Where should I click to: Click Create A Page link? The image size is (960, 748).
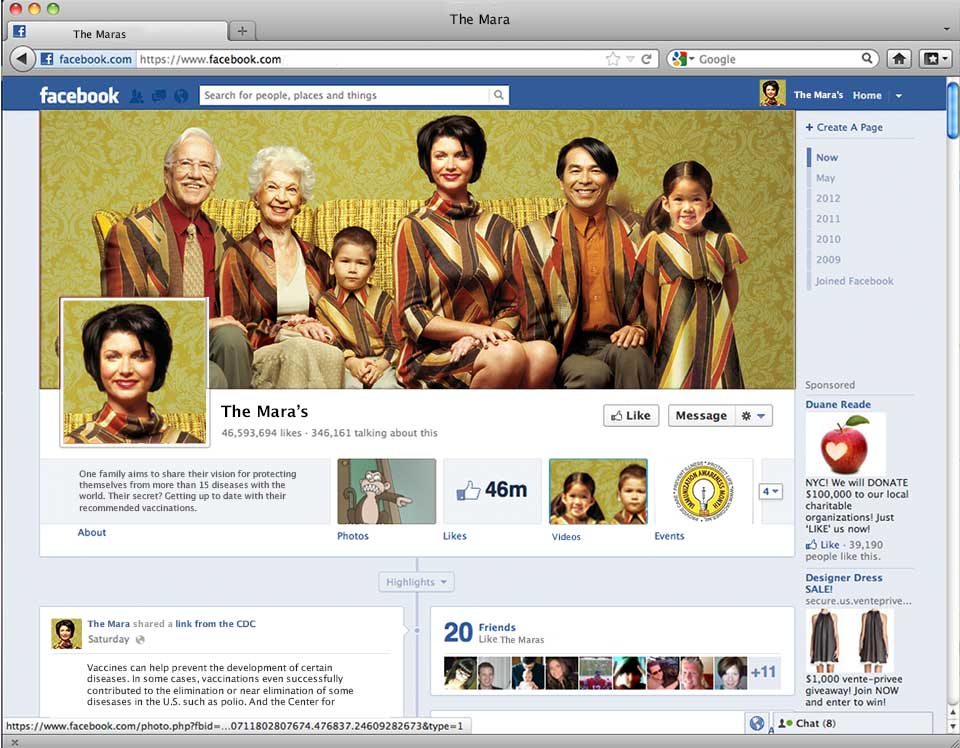[x=844, y=127]
